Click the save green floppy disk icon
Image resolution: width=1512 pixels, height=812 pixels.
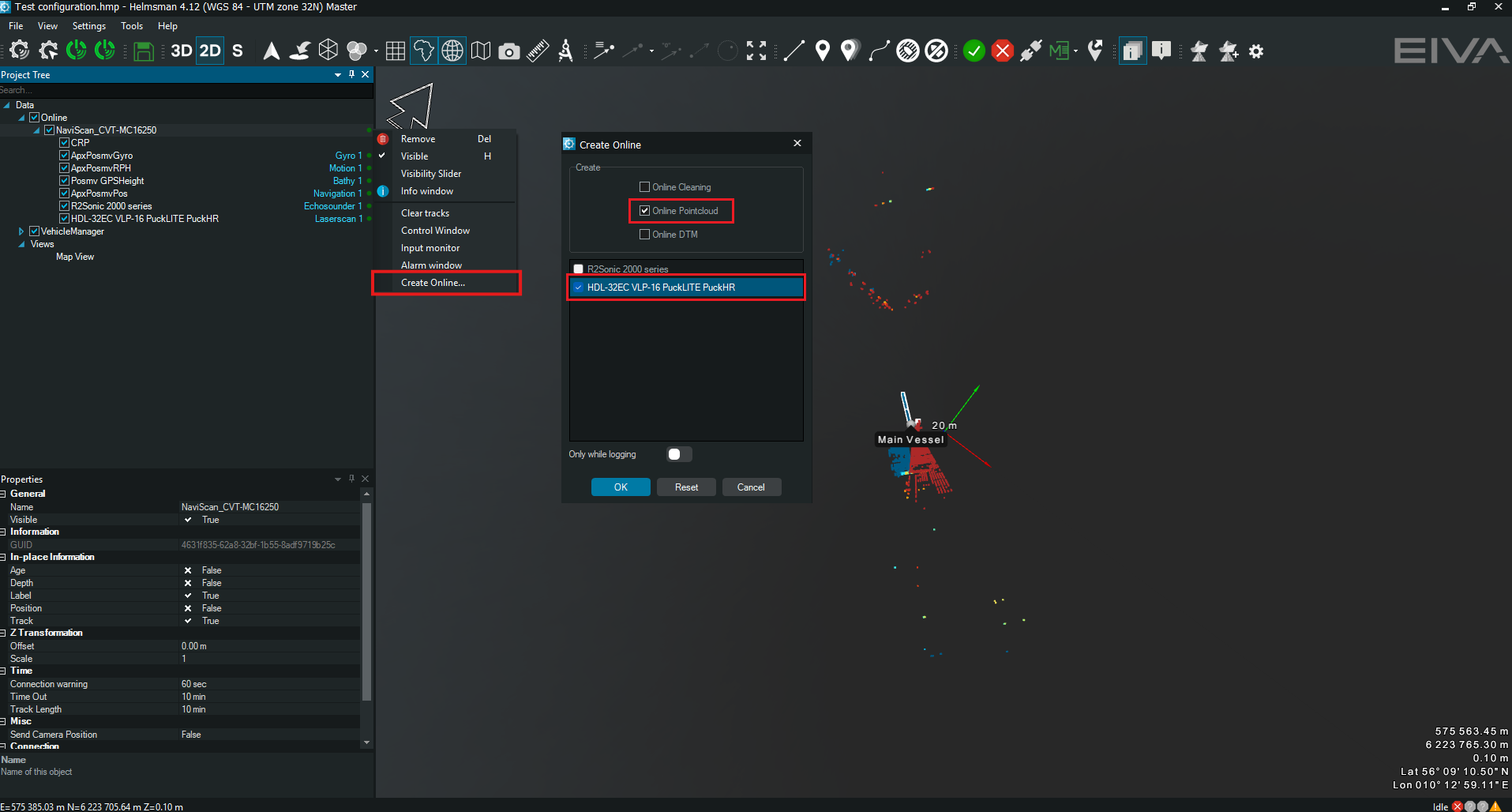pyautogui.click(x=143, y=51)
